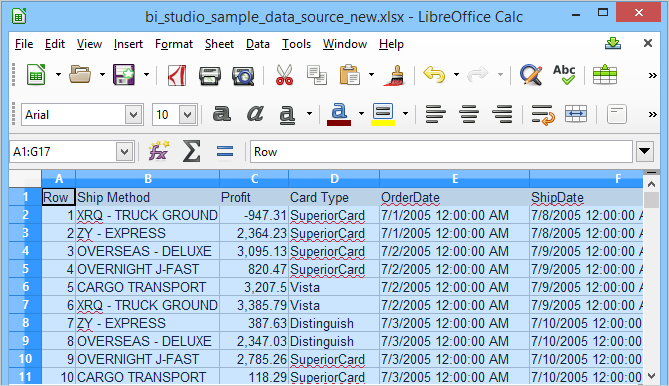Click the Cut scissors icon
Screen dimensions: 669x386
(x=284, y=75)
